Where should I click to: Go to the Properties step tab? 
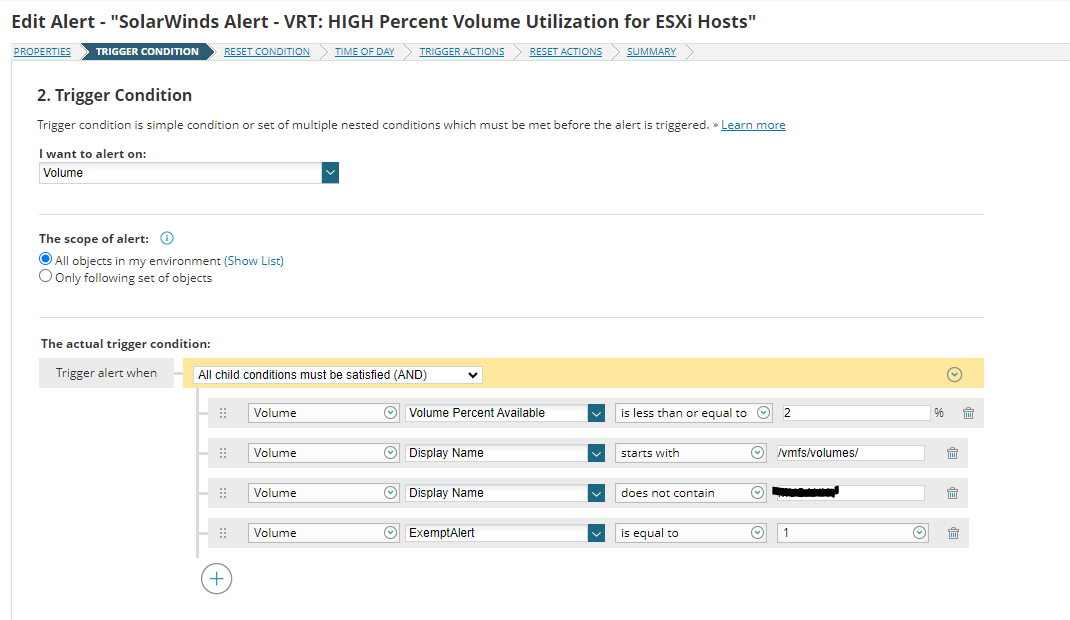tap(42, 51)
